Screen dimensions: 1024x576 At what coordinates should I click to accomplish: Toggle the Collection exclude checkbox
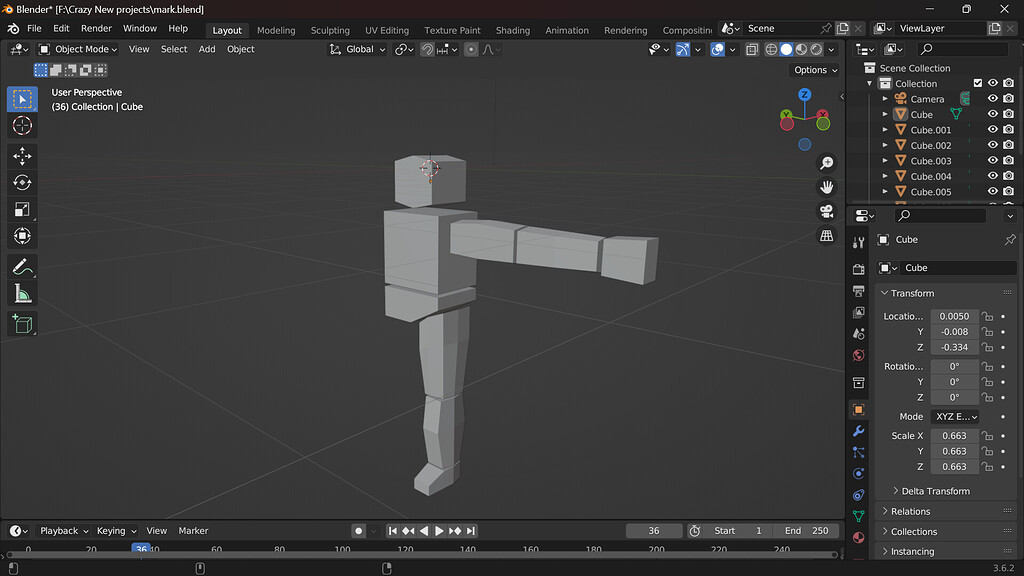(x=978, y=83)
